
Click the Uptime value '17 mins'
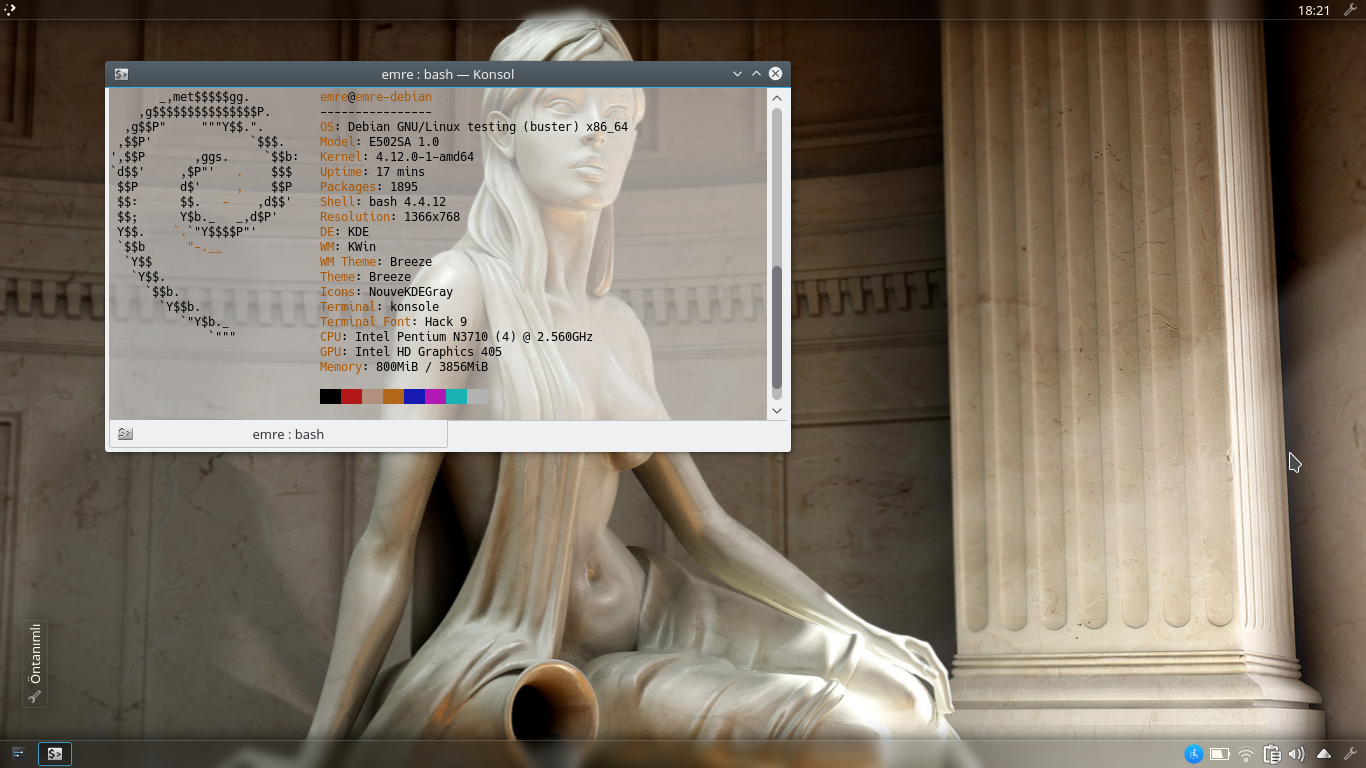click(400, 172)
